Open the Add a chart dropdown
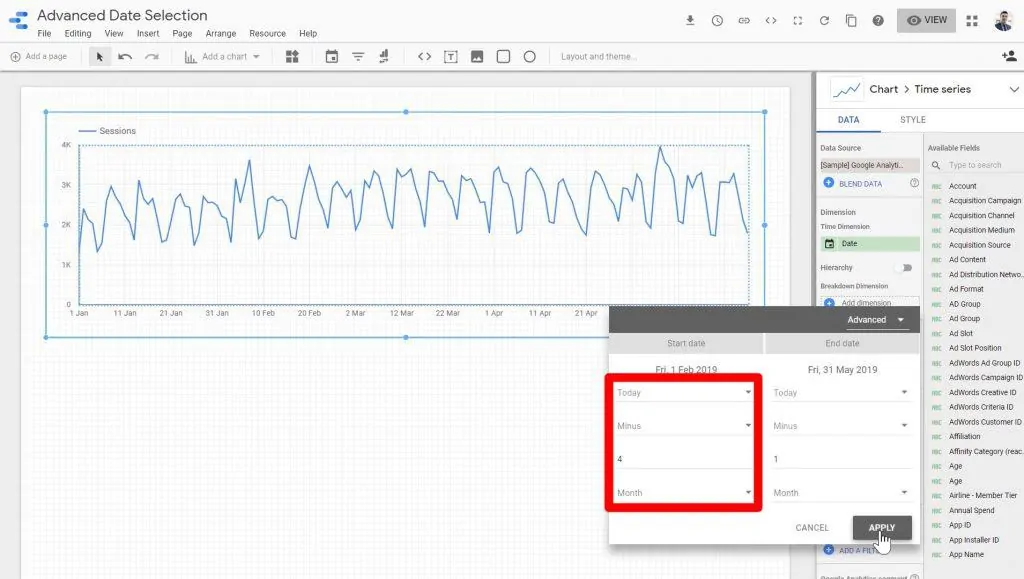This screenshot has width=1024, height=579. [223, 57]
